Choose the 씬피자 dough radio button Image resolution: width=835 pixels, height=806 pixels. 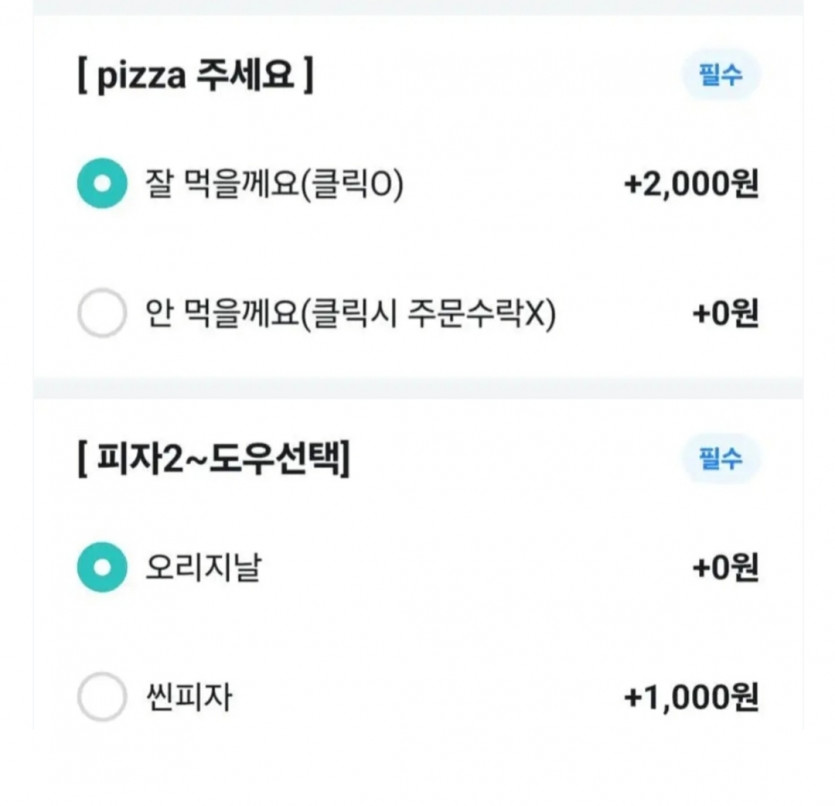(x=102, y=696)
